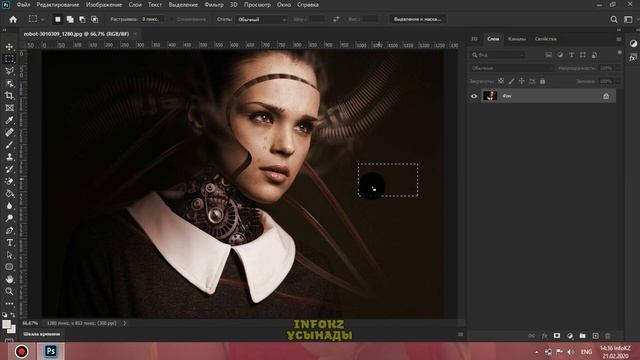This screenshot has height=360, width=640.
Task: Open the layer kind filter dropdown
Action: coord(498,55)
